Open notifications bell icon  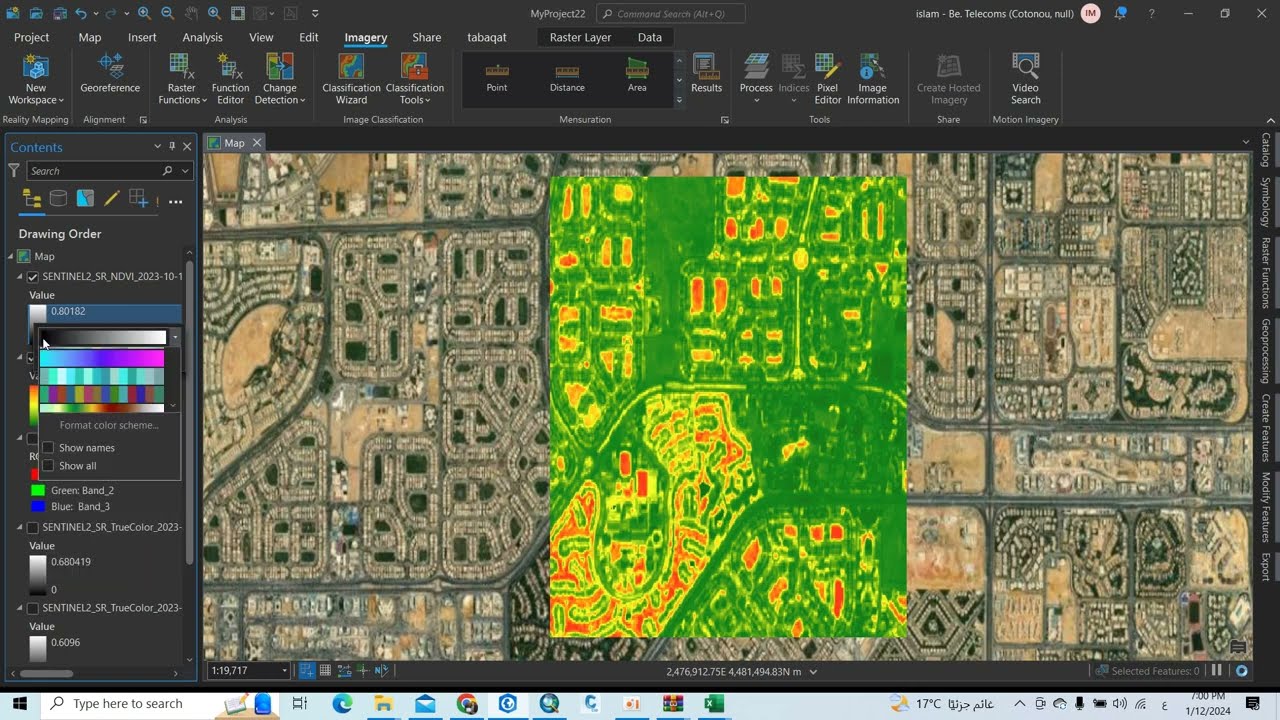(1121, 14)
